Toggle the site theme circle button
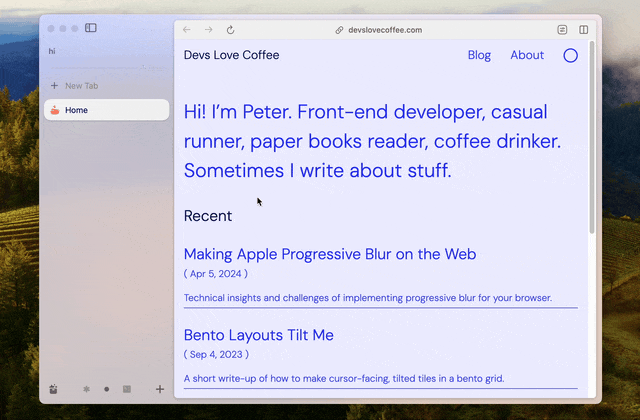This screenshot has height=420, width=640. (x=570, y=56)
